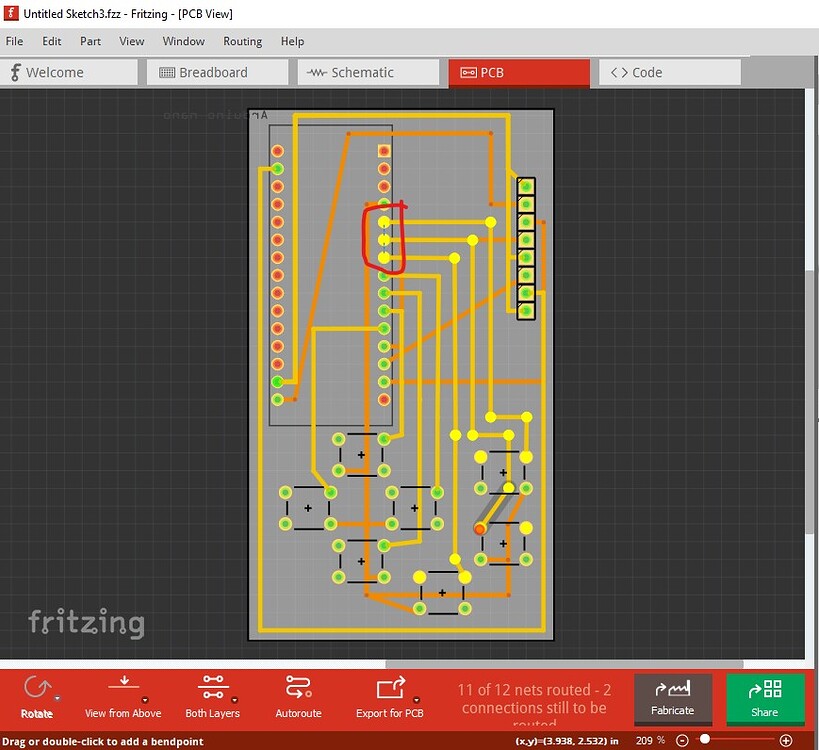Viewport: 819px width, 750px height.
Task: Run the Autoroute tool
Action: point(299,686)
